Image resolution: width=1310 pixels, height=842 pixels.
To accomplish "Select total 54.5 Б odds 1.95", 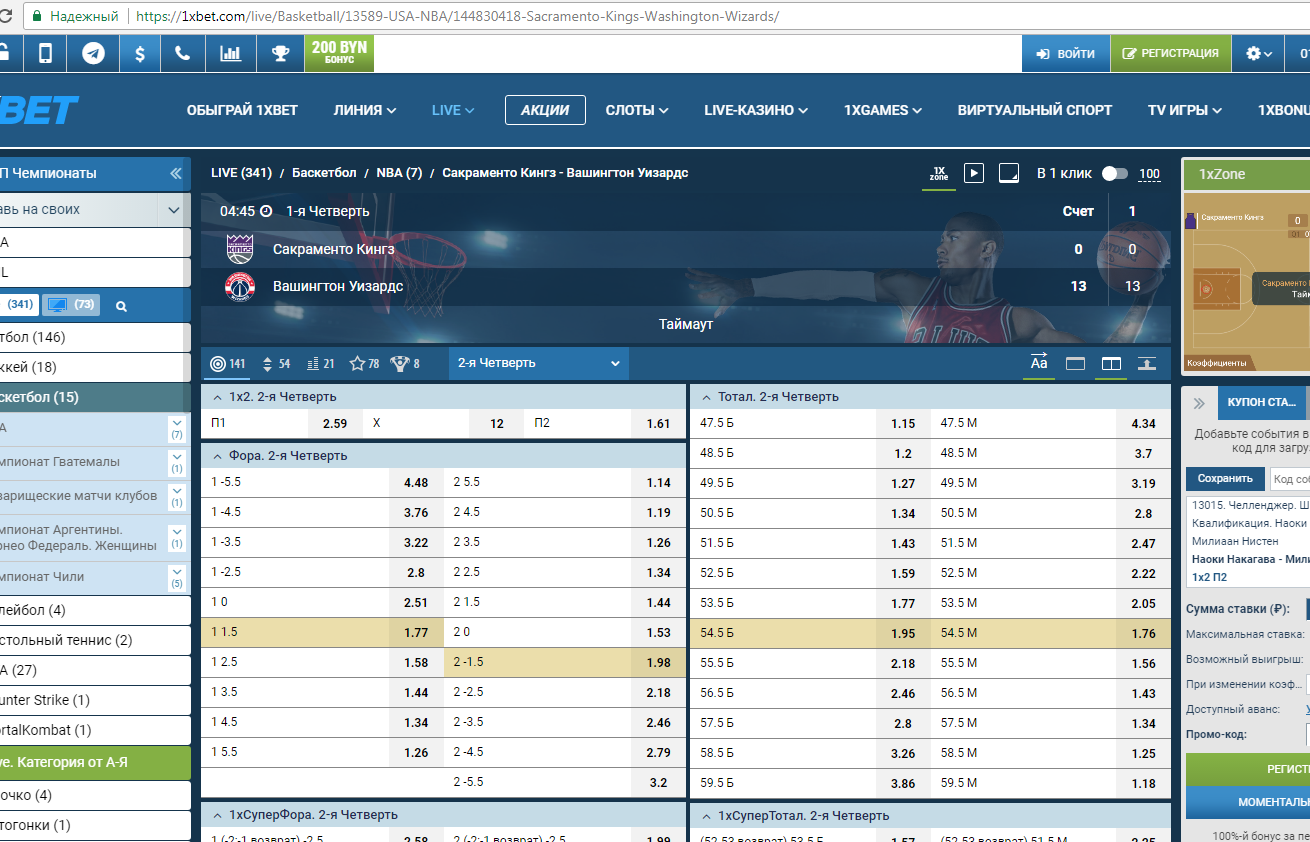I will [x=809, y=633].
